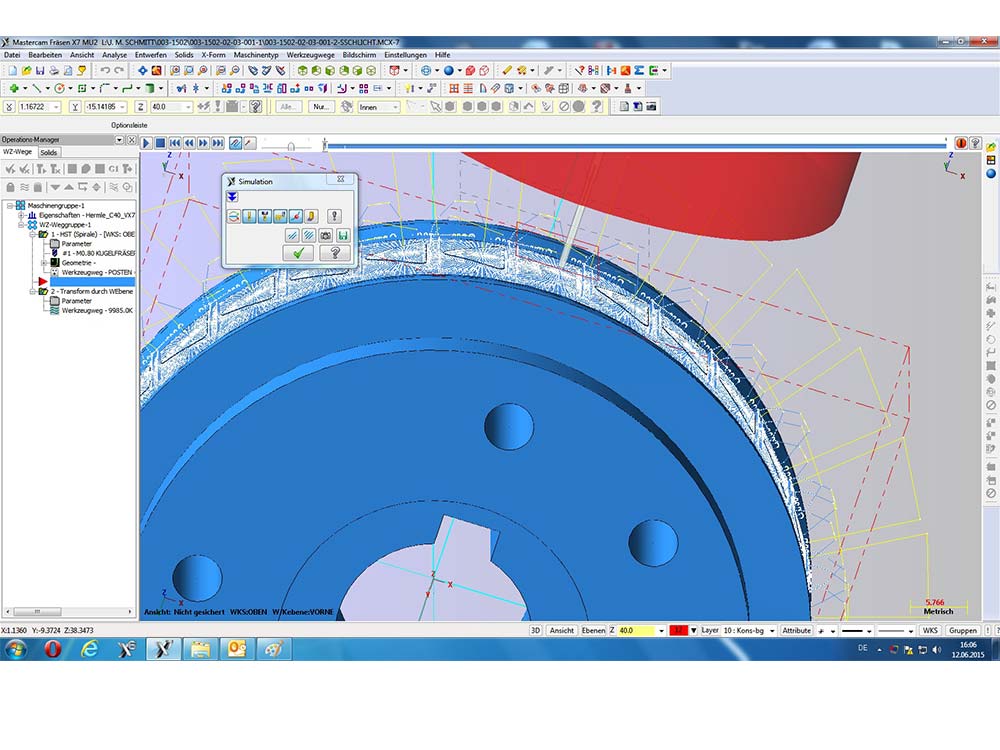
Task: Open the Werkzeugwege menu
Action: [x=310, y=55]
